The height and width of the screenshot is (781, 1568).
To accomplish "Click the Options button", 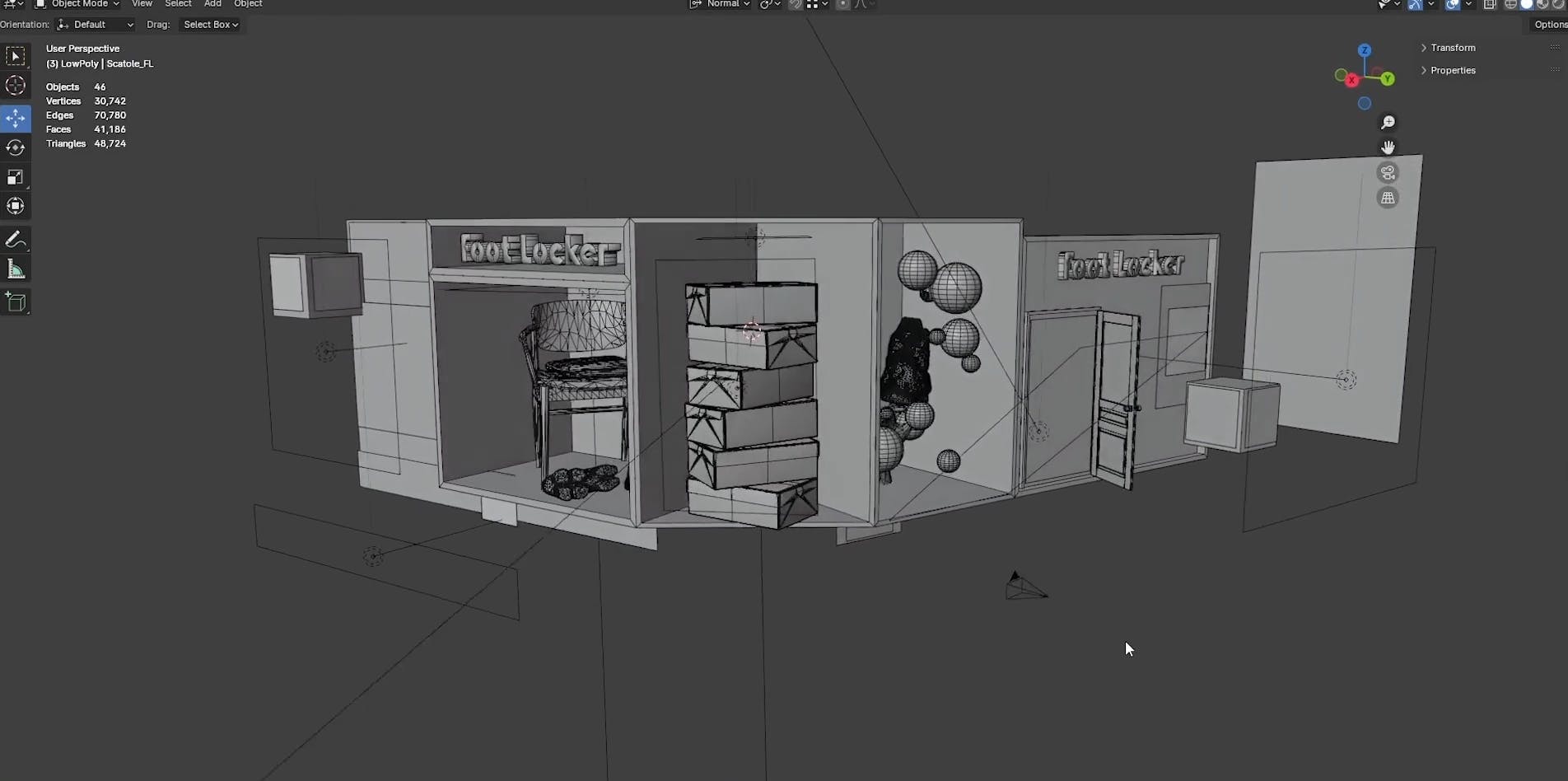I will 1550,25.
